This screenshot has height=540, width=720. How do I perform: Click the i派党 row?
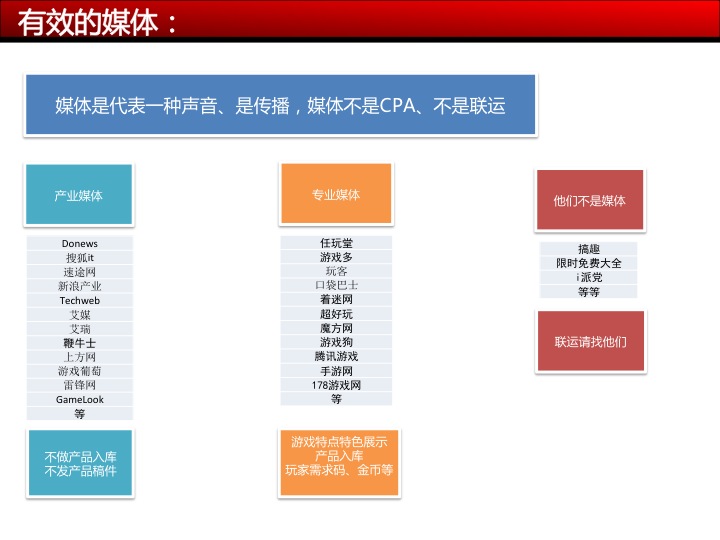(589, 277)
